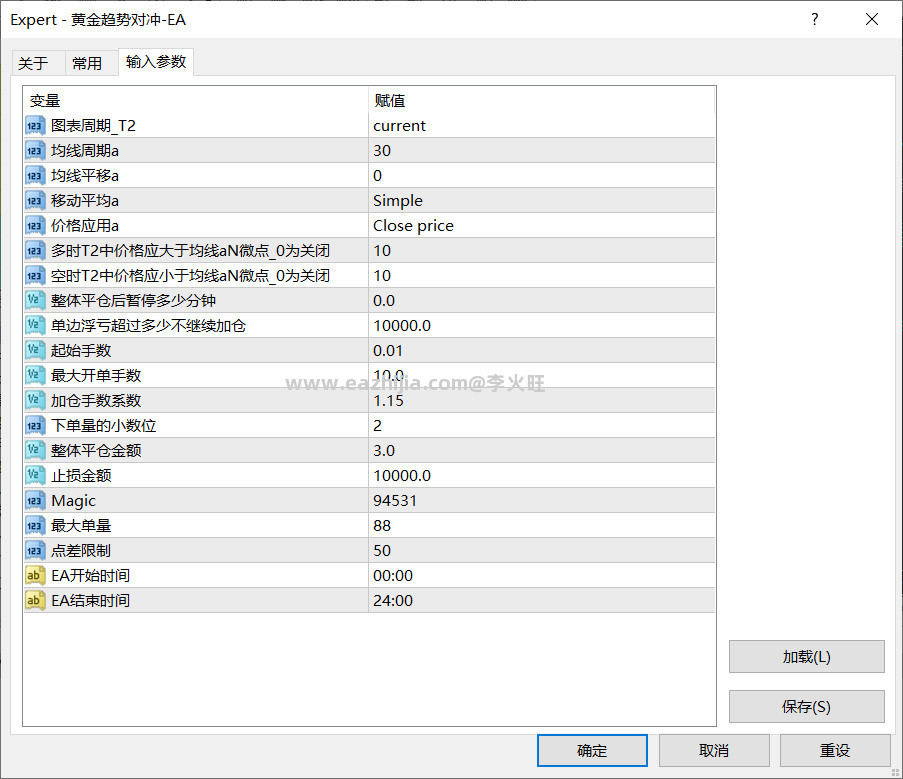Click the 赋值 column header
This screenshot has width=903, height=779.
(x=541, y=101)
